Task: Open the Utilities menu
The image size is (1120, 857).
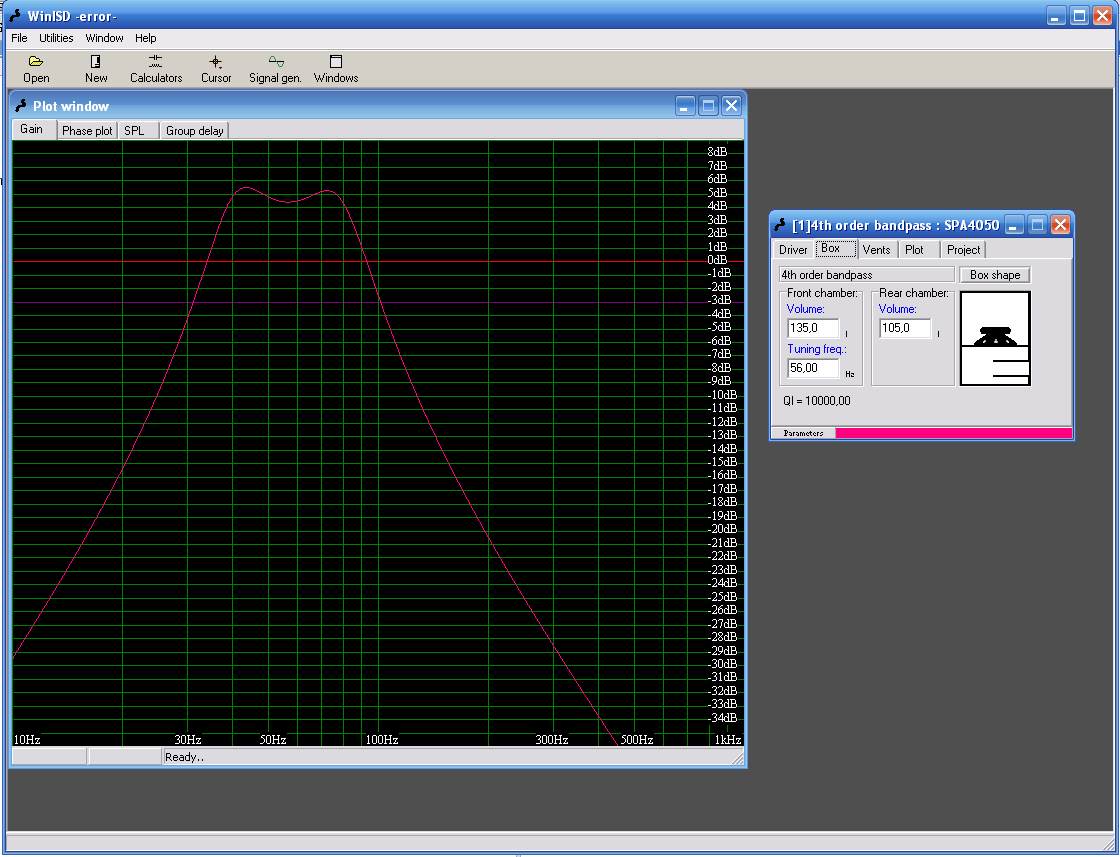Action: tap(56, 38)
